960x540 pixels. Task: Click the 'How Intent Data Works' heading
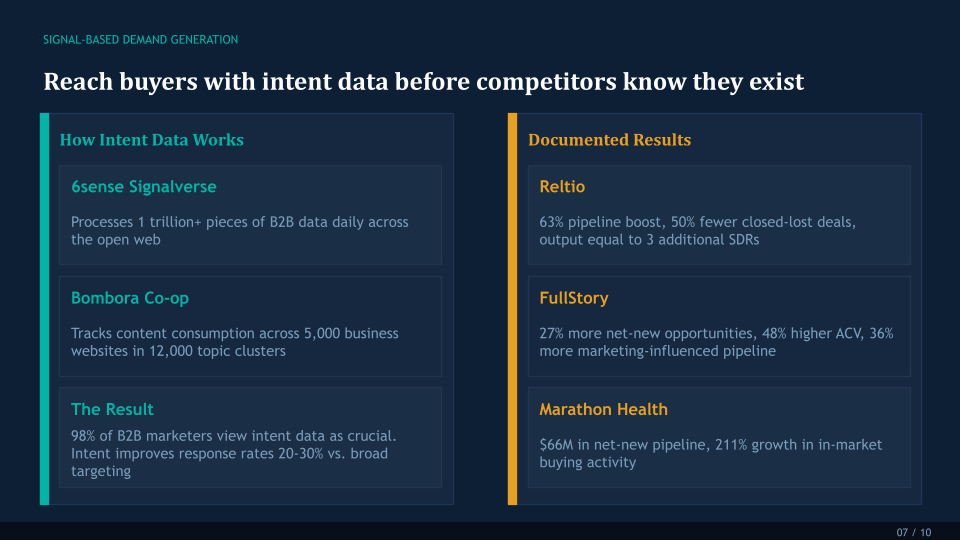click(152, 140)
